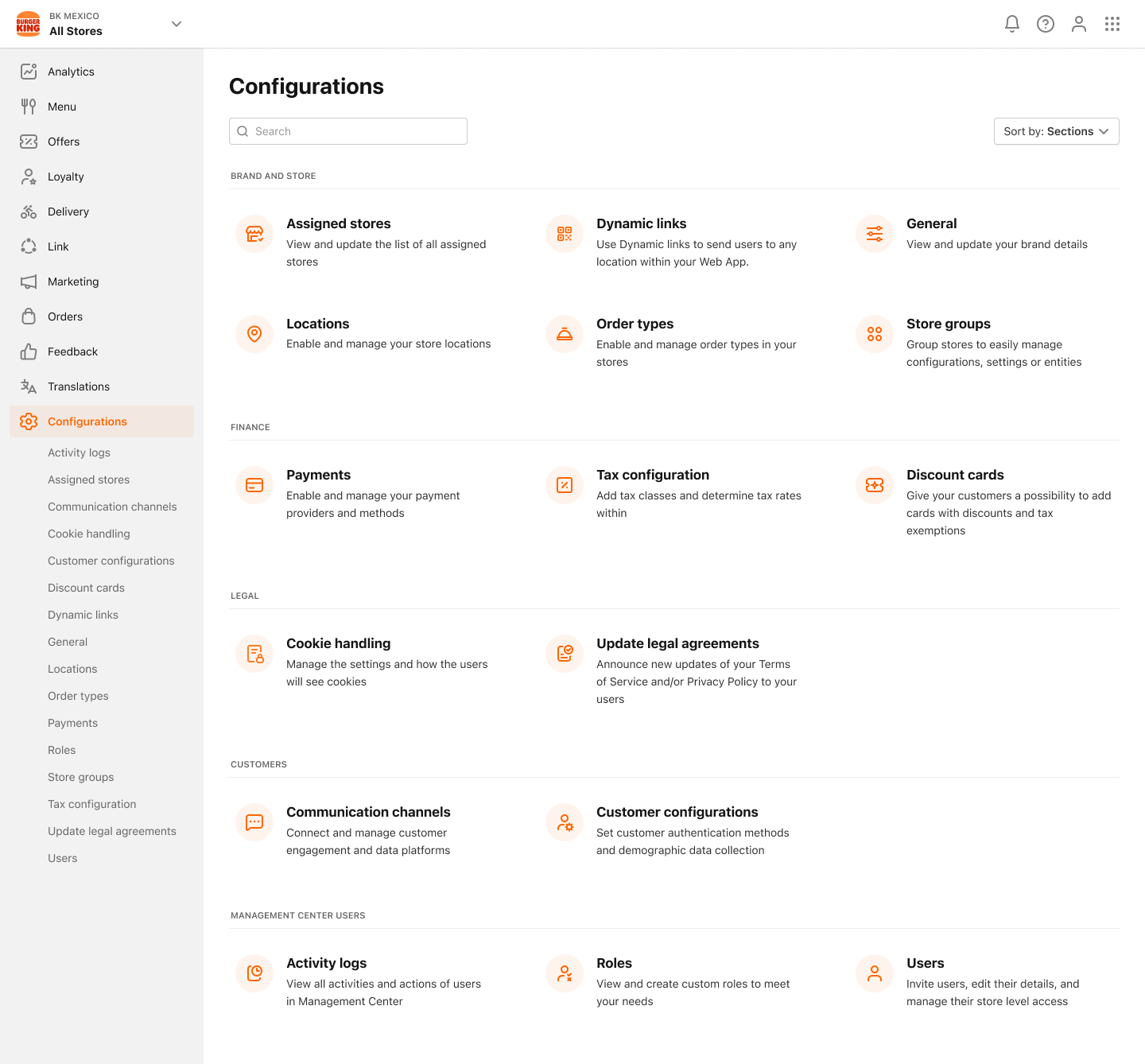
Task: Click the Translations icon
Action: tap(29, 386)
